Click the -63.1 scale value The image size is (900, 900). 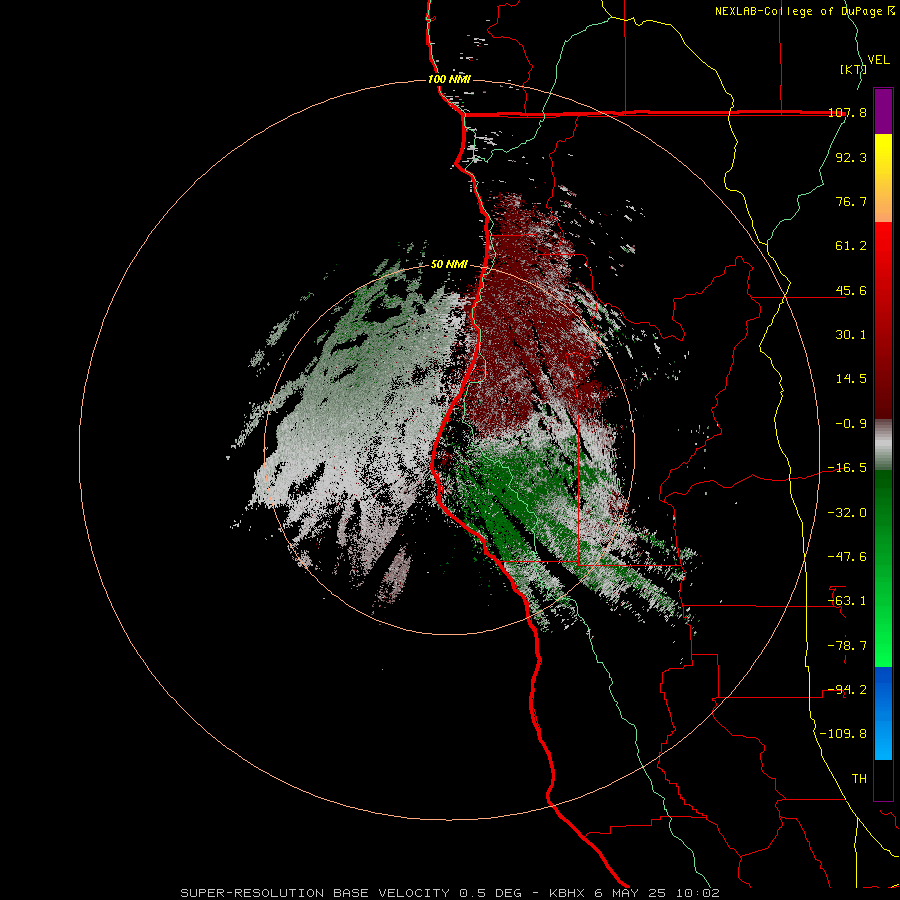click(x=847, y=601)
